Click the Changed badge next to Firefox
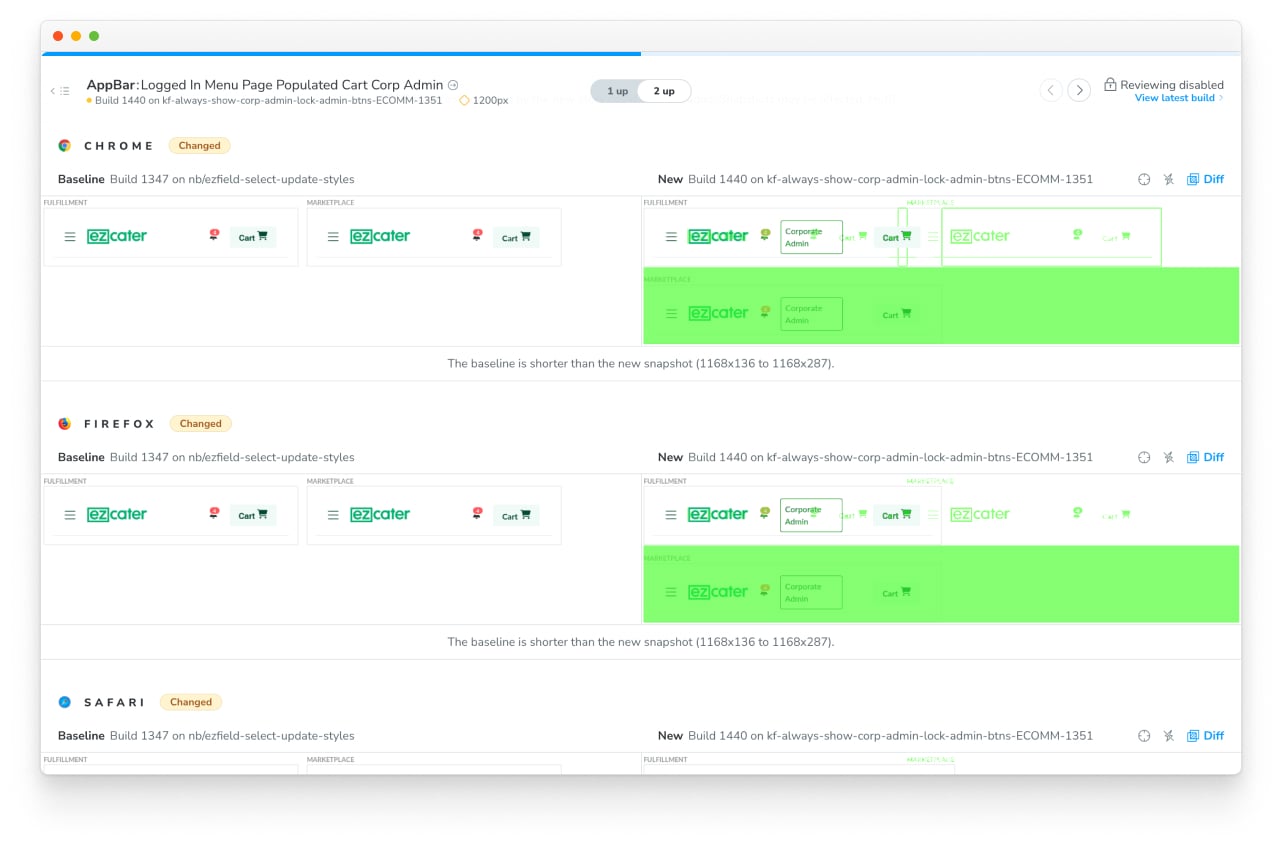 (200, 424)
